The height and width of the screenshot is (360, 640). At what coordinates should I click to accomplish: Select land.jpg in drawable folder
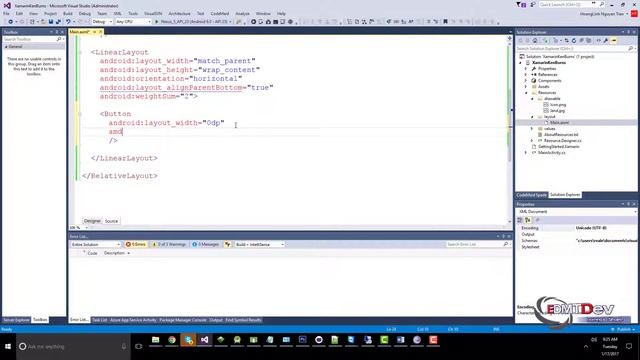point(557,111)
